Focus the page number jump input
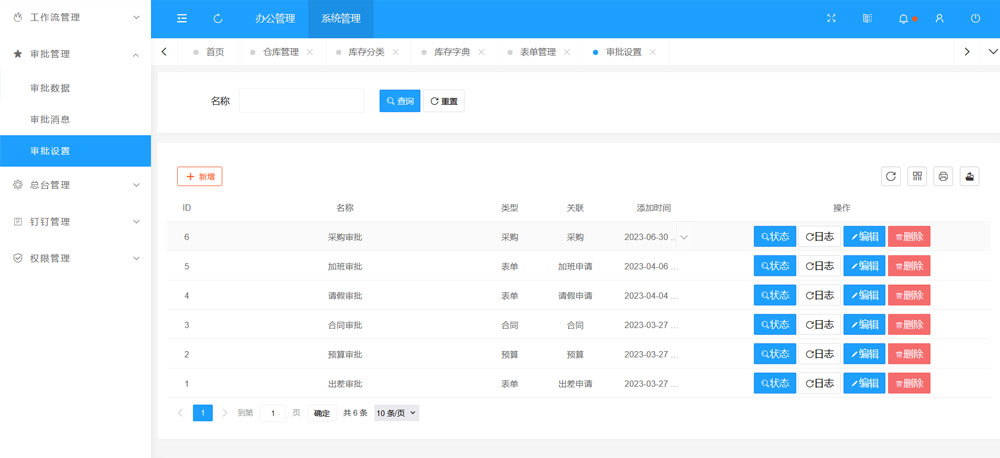Screen dimensions: 1000x458 click(x=273, y=413)
